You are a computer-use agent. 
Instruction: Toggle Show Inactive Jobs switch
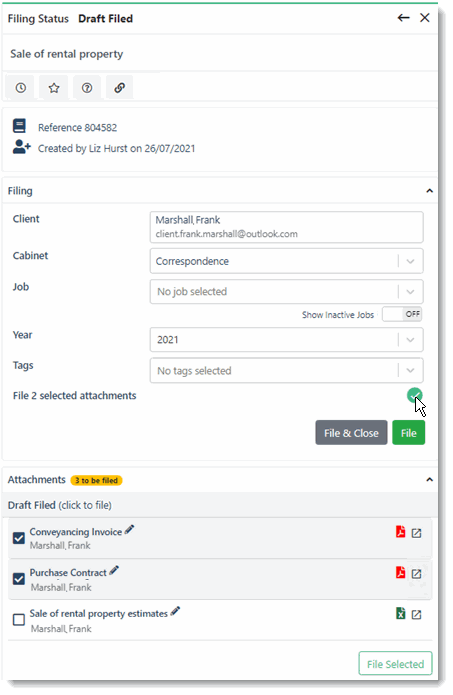[402, 314]
